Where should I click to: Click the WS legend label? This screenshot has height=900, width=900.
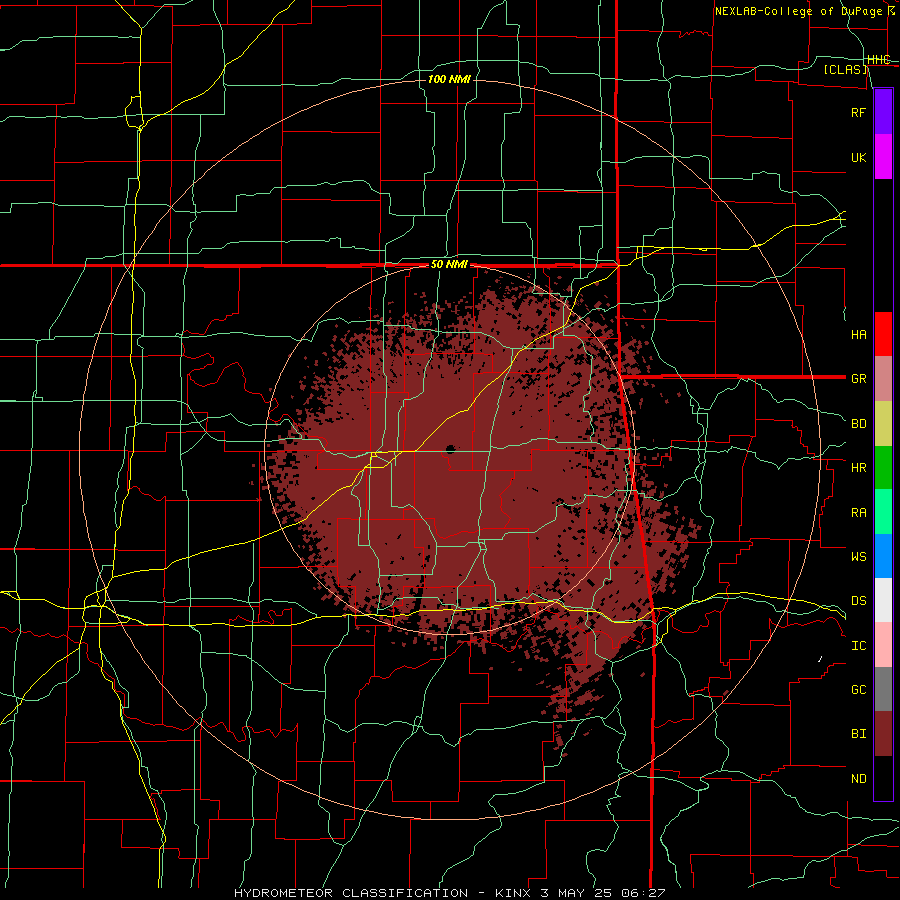(x=858, y=556)
